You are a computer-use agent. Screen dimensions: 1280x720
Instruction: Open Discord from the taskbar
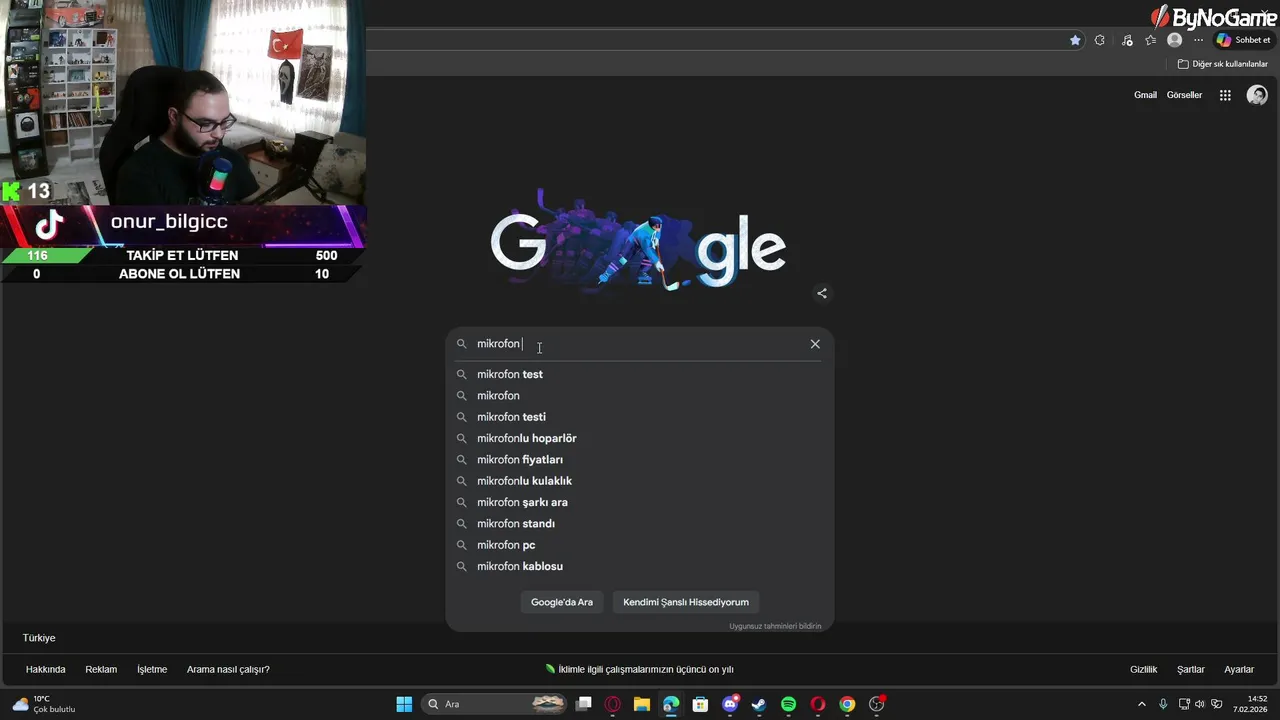tap(730, 704)
